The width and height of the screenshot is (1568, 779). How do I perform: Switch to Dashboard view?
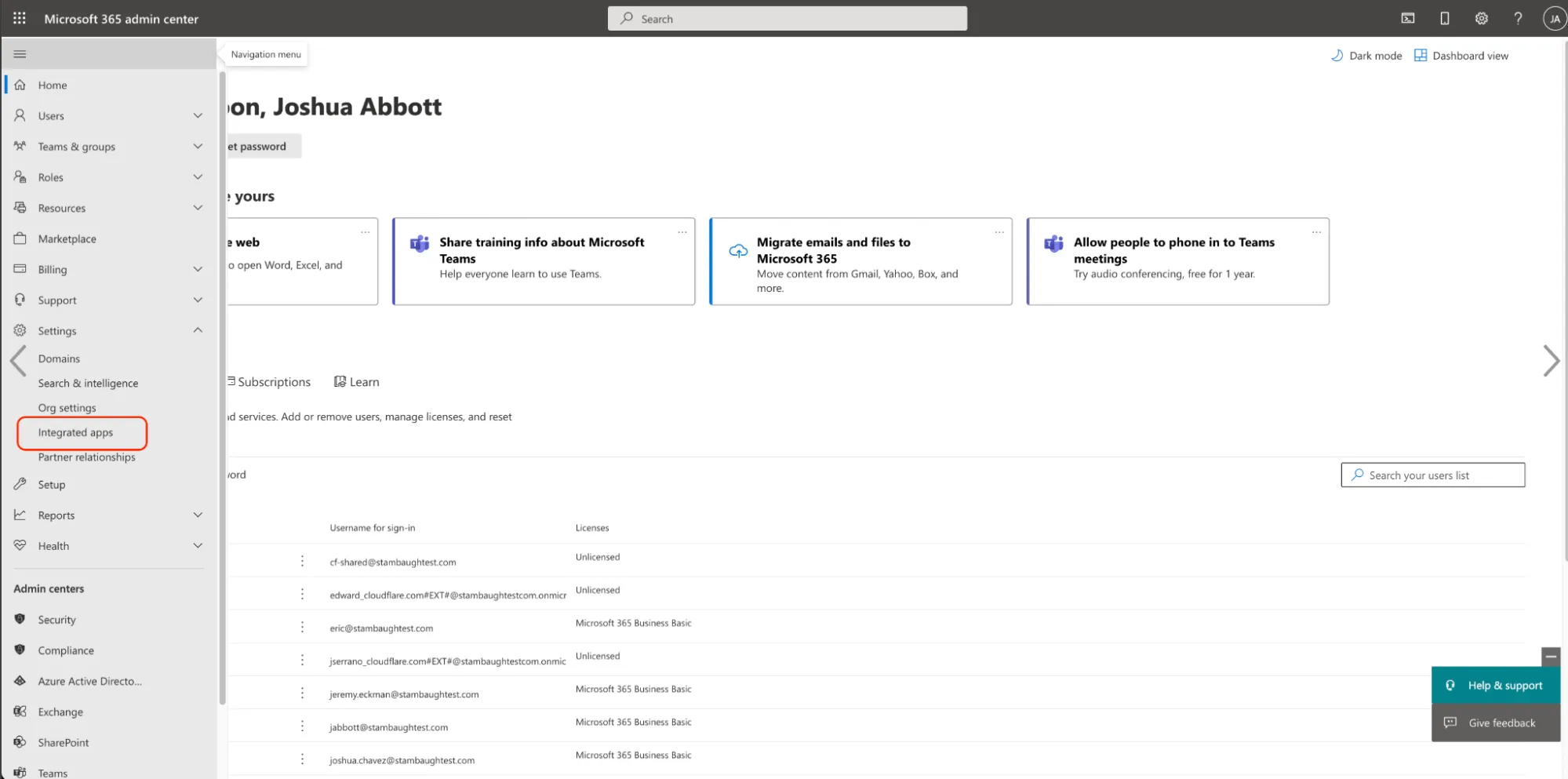pyautogui.click(x=1461, y=55)
